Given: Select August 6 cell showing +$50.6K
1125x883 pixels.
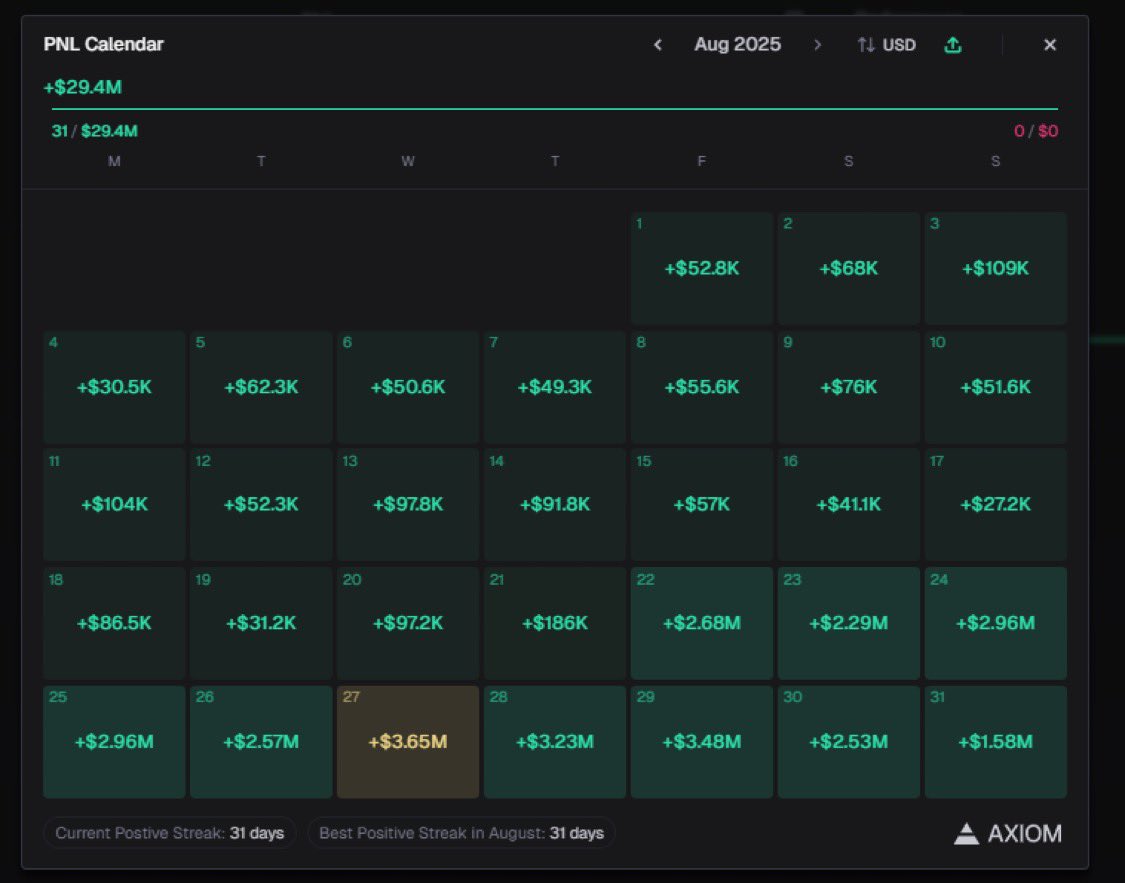Looking at the screenshot, I should 408,387.
